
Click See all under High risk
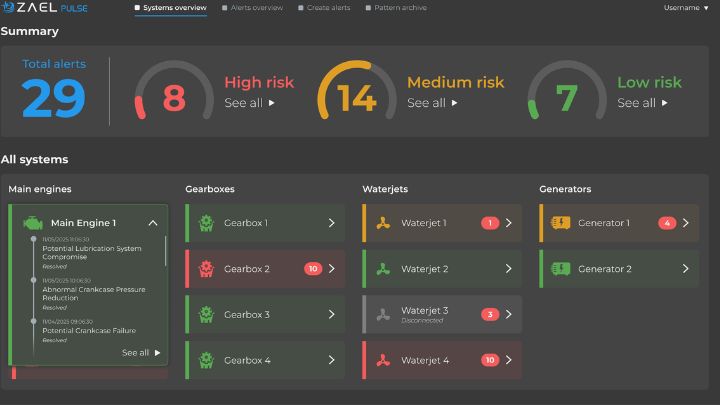click(249, 103)
